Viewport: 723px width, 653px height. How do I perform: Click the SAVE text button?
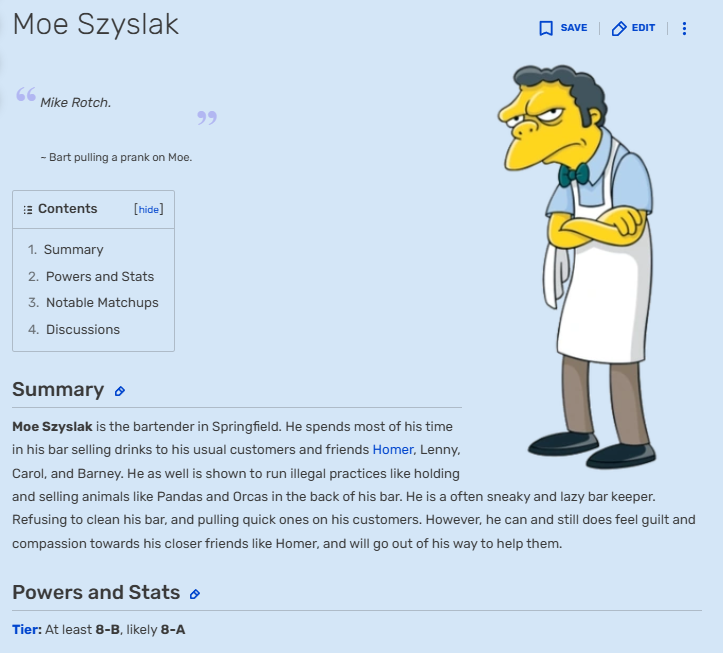click(574, 28)
